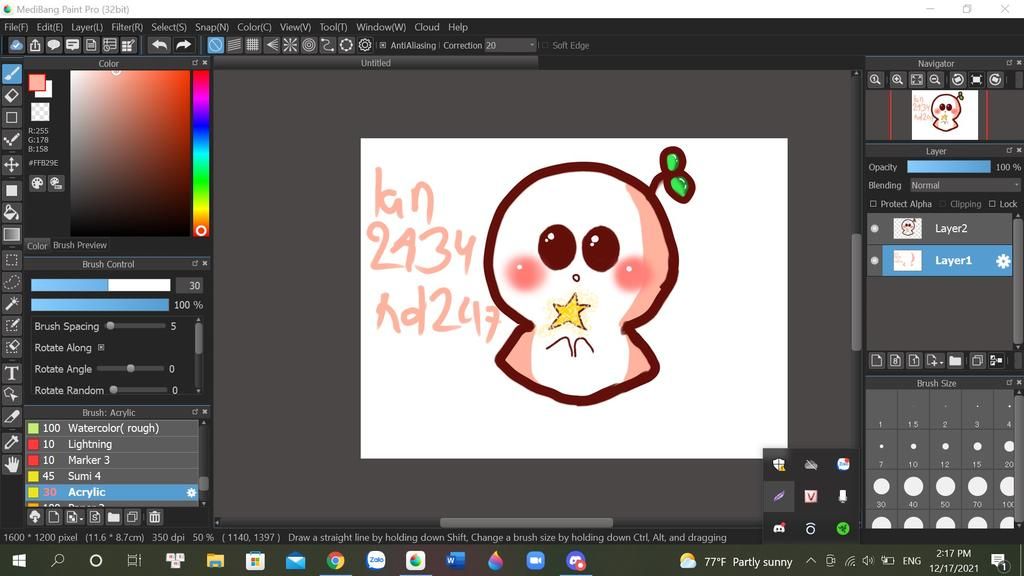Click the Navigator preview thumbnail
The image size is (1024, 576).
[x=944, y=114]
